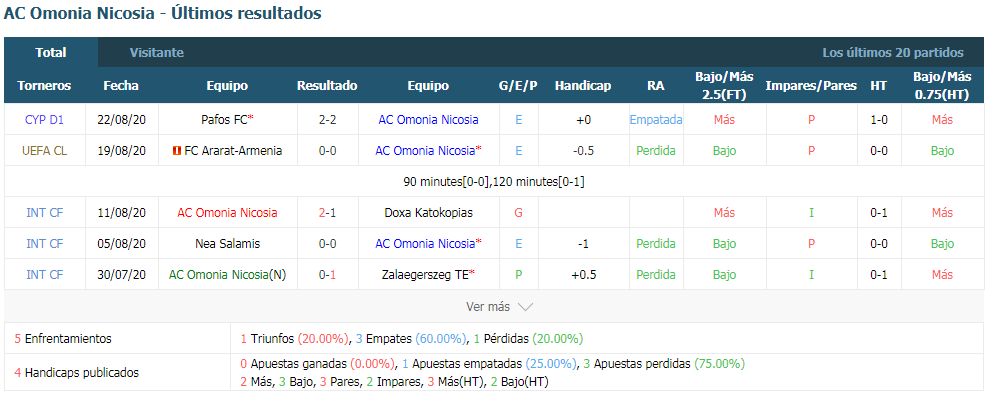Click the red AC Omonia Nicosia home team link
994x397 pixels.
point(227,212)
